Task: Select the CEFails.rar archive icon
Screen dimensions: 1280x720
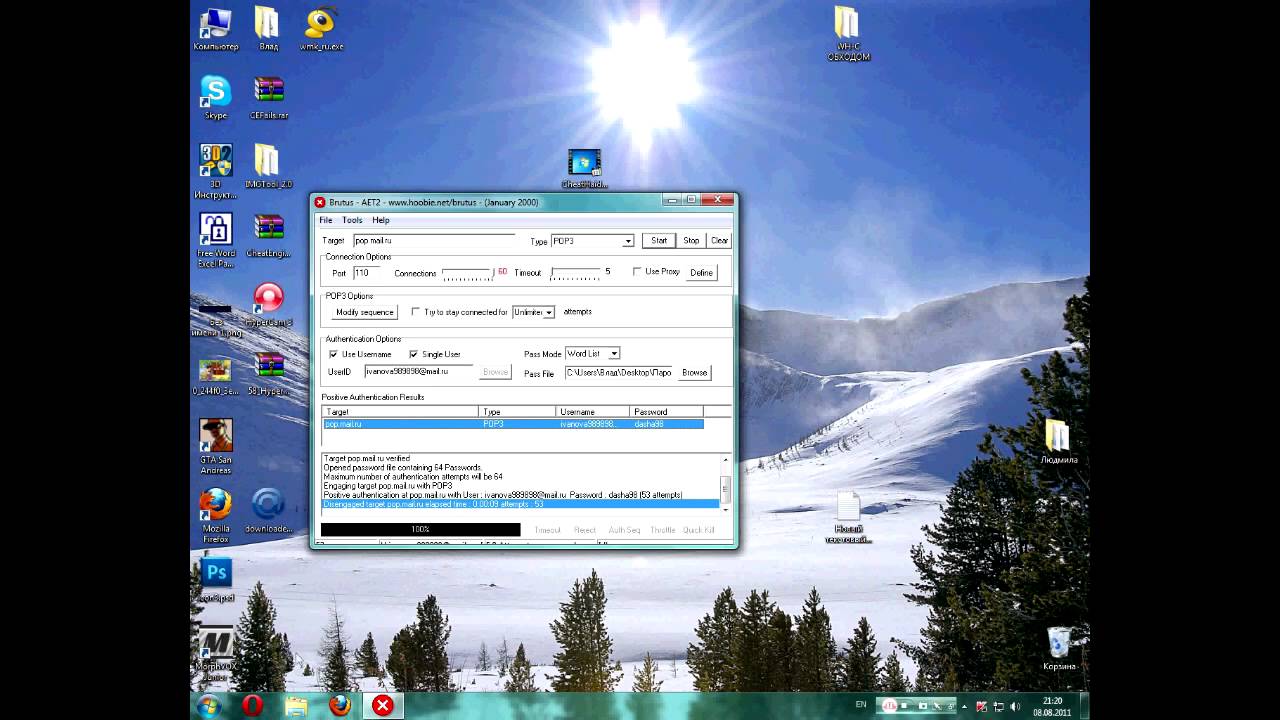Action: 268,97
